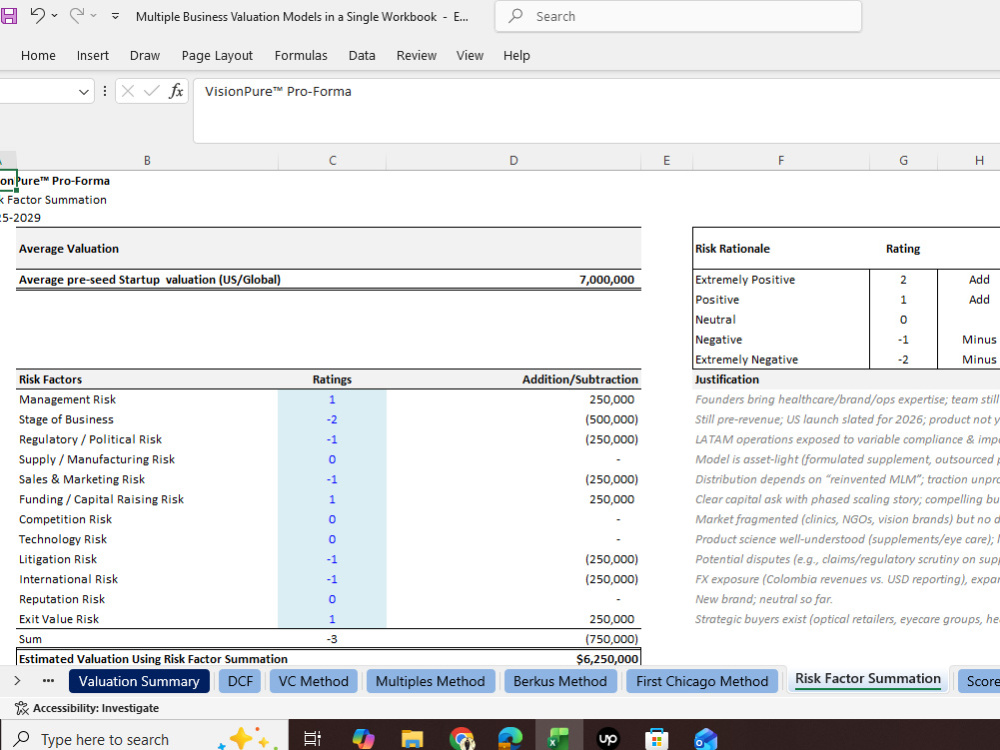Screen dimensions: 1000x750
Task: Select column F header
Action: (781, 161)
